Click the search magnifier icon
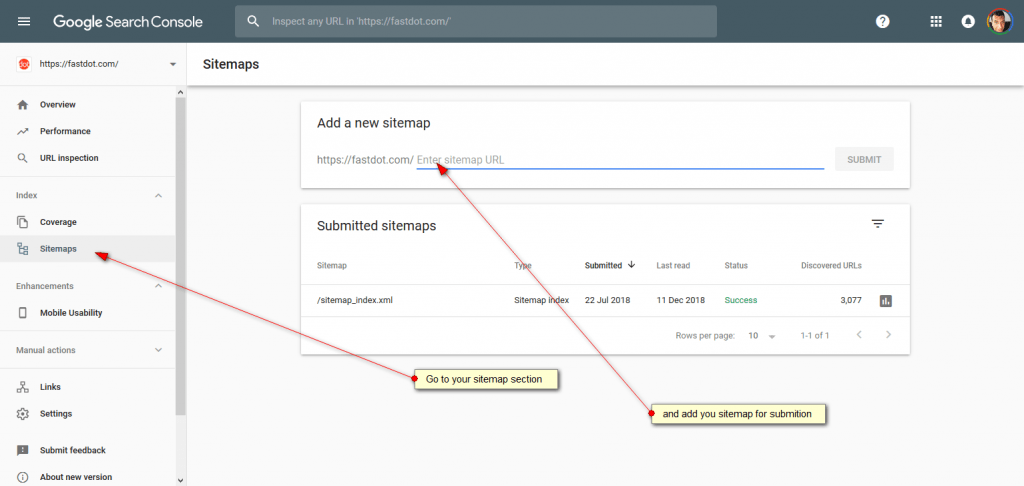Screen dimensions: 1024x486 (253, 22)
